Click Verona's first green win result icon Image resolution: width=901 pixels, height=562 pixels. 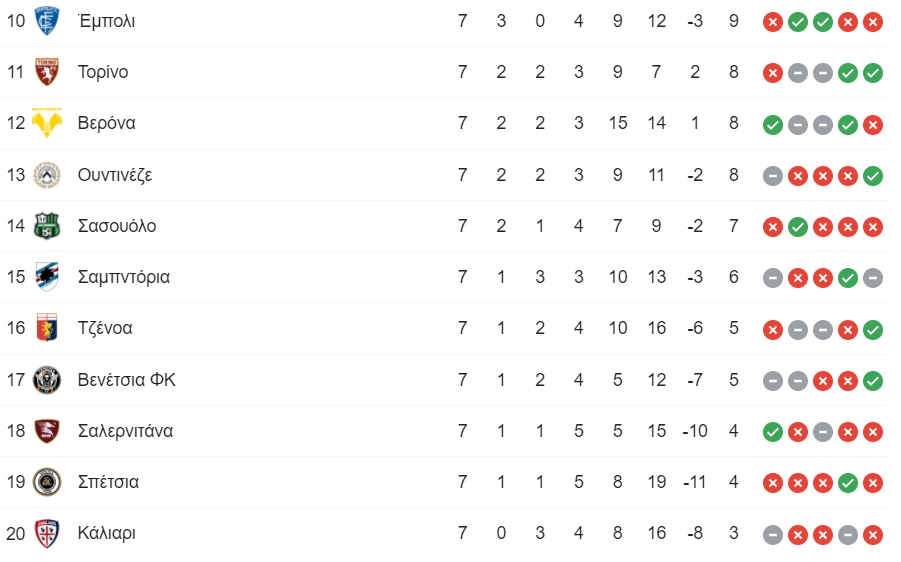[x=772, y=125]
